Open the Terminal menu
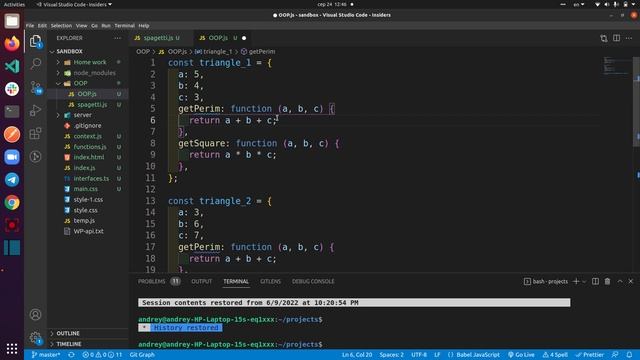 [x=124, y=25]
